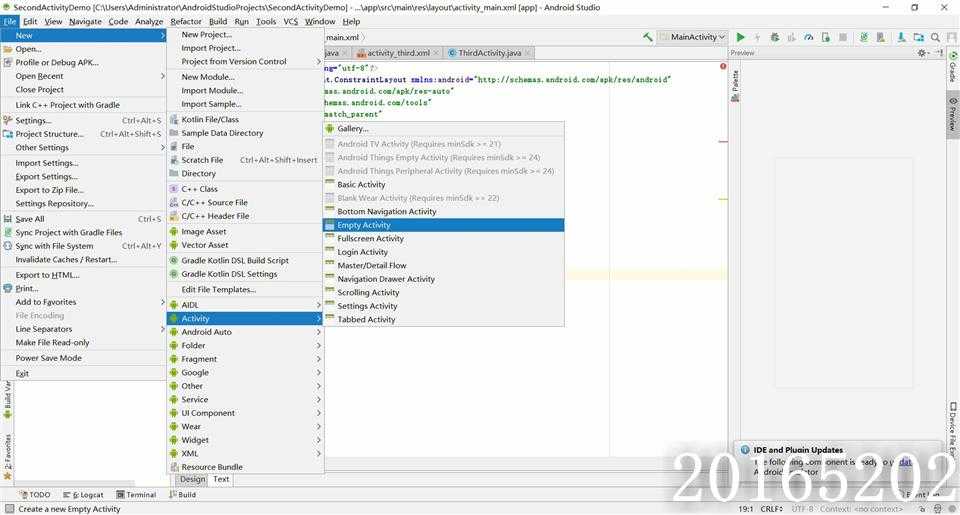Click the Settings wrench icon in File menu
This screenshot has width=960, height=515.
click(x=8, y=121)
